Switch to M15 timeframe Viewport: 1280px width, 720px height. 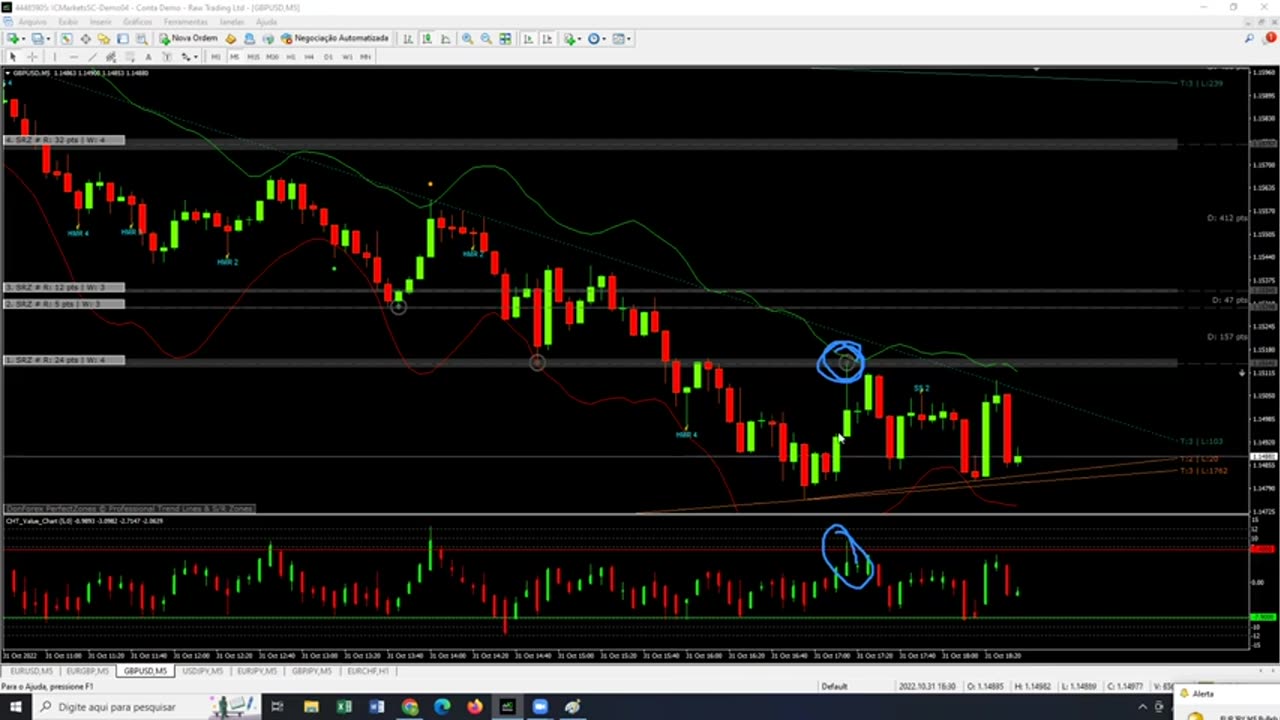tap(253, 57)
